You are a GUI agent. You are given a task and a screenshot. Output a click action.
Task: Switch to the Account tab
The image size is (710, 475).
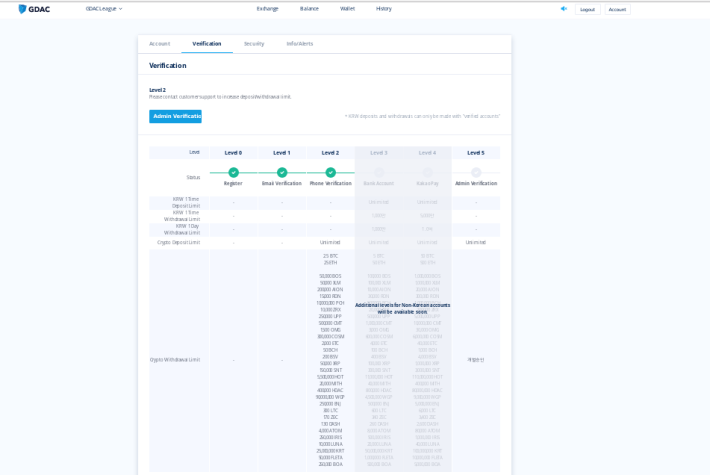pyautogui.click(x=160, y=44)
